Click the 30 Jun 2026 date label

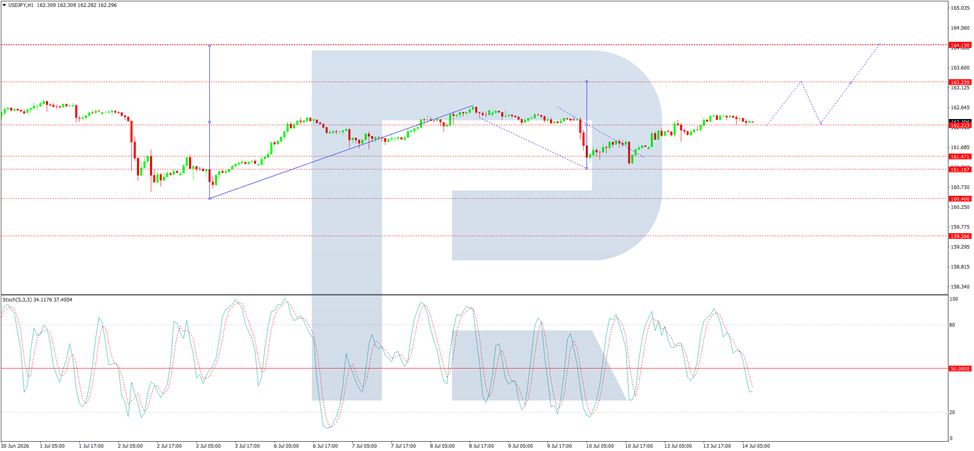[x=14, y=445]
